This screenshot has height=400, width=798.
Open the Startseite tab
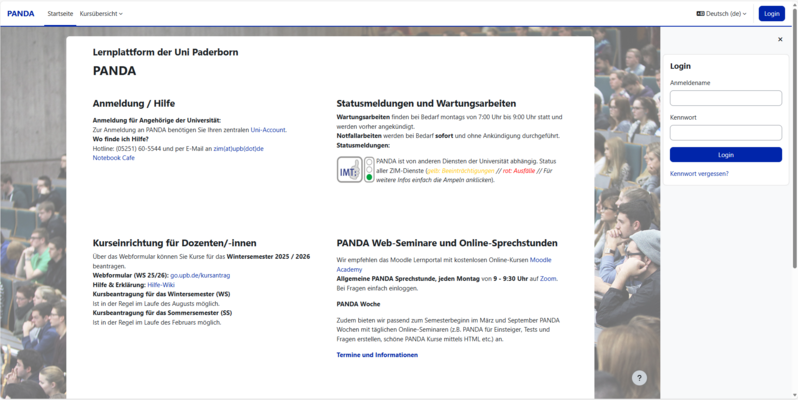pos(60,14)
